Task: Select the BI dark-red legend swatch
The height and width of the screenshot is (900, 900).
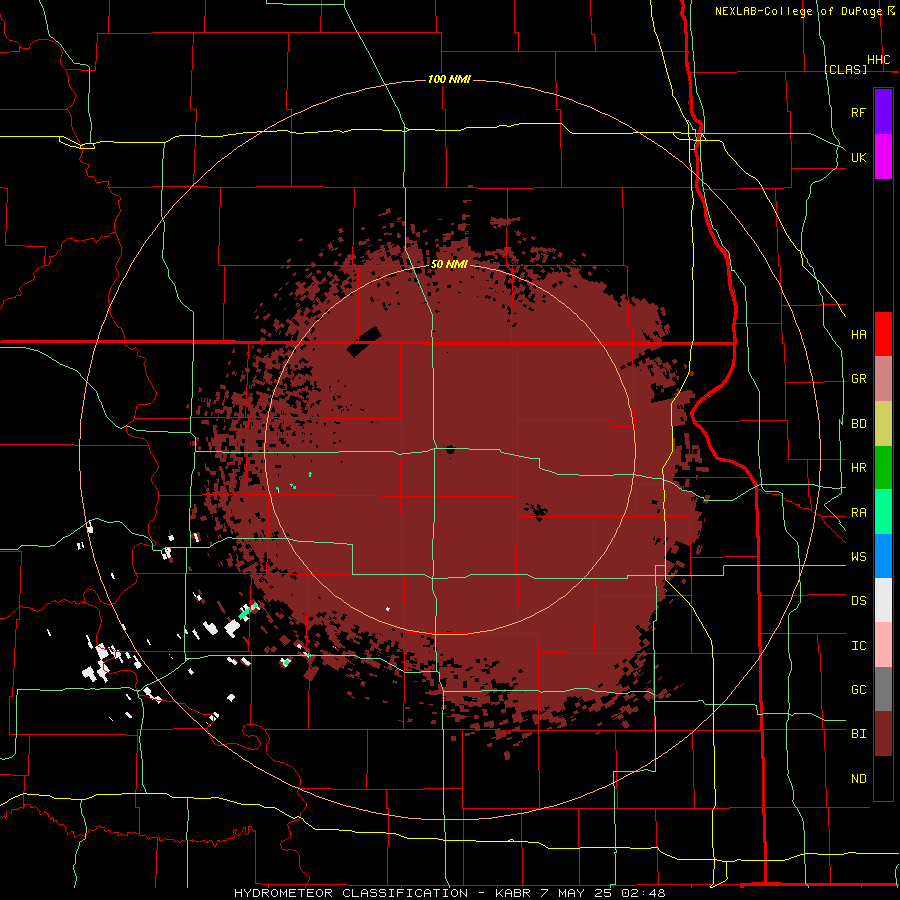Action: click(883, 734)
